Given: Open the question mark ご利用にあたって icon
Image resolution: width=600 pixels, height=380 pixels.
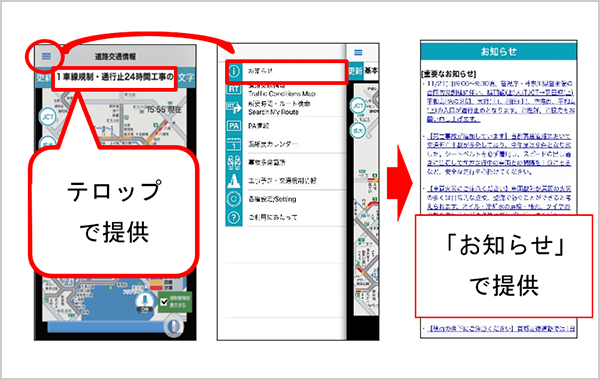Looking at the screenshot, I should click(x=234, y=217).
